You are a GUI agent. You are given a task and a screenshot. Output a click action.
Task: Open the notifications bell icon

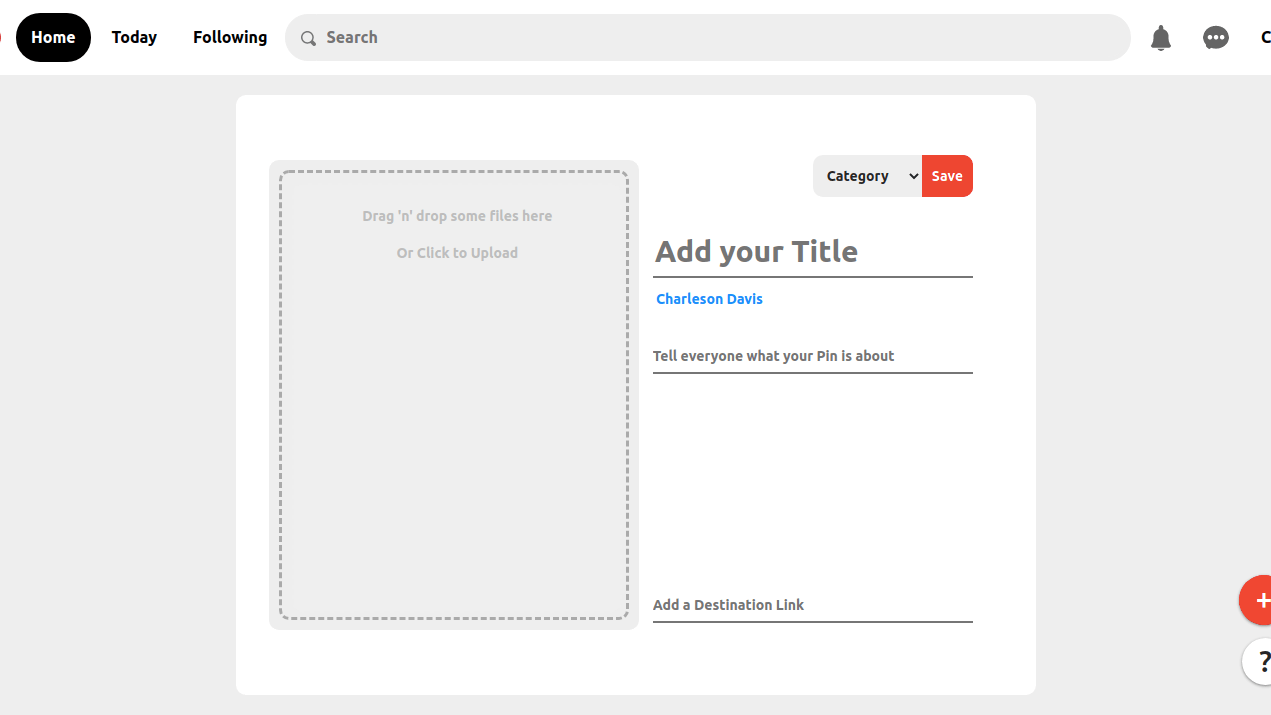coord(1160,38)
